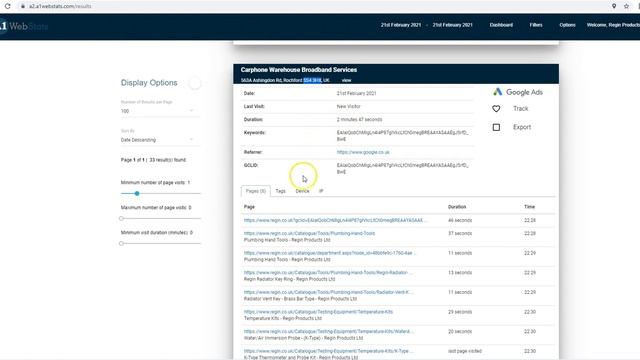Click the 'New Visitor' last visit value
The height and width of the screenshot is (360, 640).
pos(348,107)
